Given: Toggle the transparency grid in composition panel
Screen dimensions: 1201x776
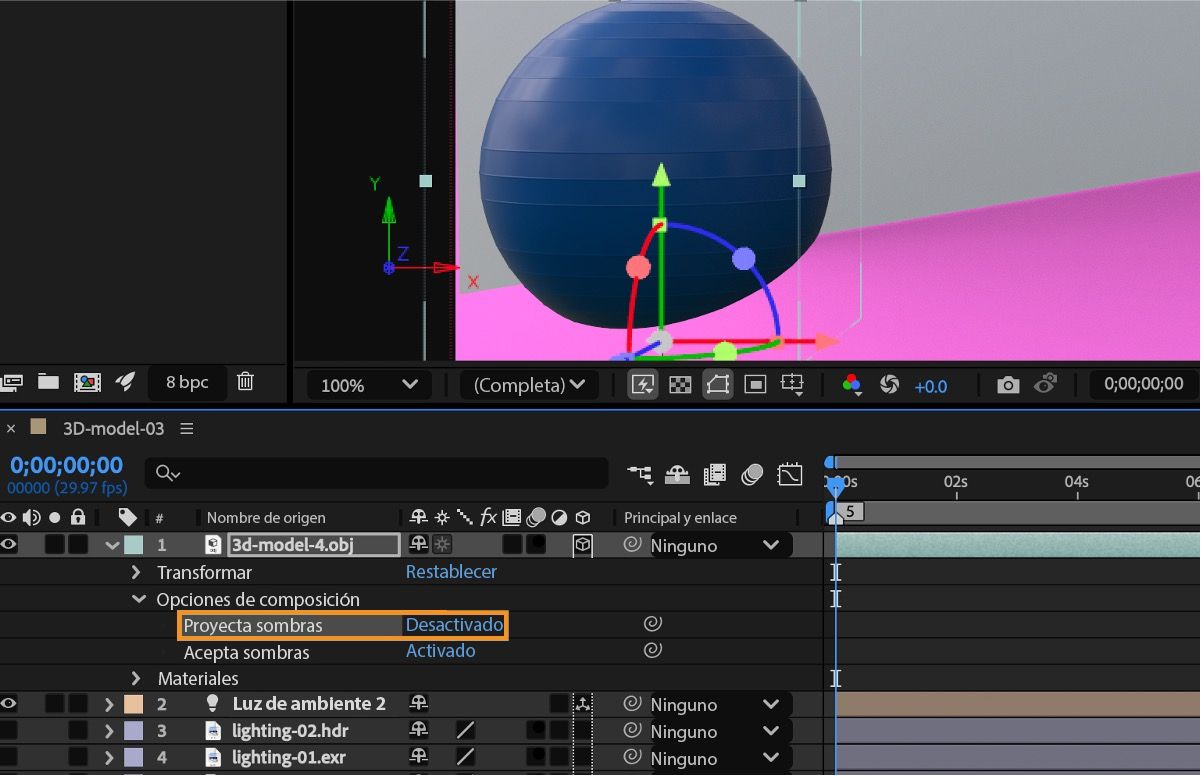Looking at the screenshot, I should [x=680, y=385].
